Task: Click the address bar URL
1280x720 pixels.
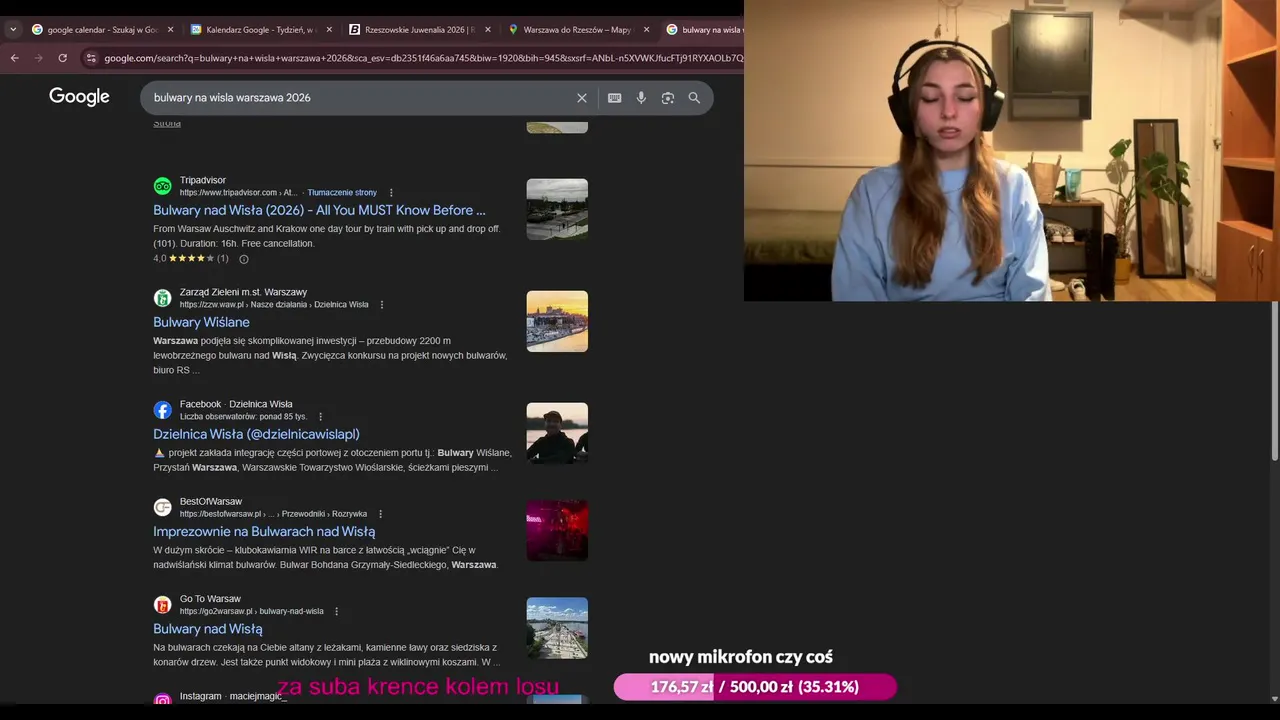Action: [x=423, y=58]
